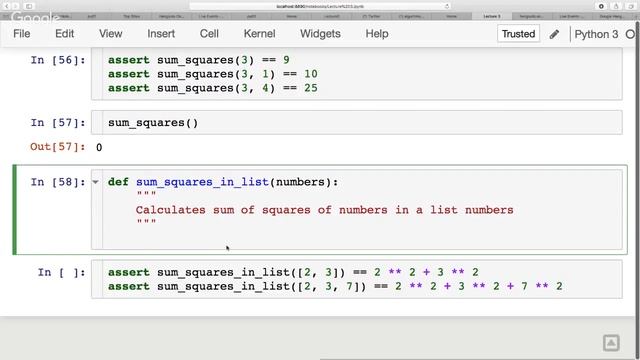Click line 'assert sum_squares(3) == 9'
The width and height of the screenshot is (640, 360).
[199, 60]
